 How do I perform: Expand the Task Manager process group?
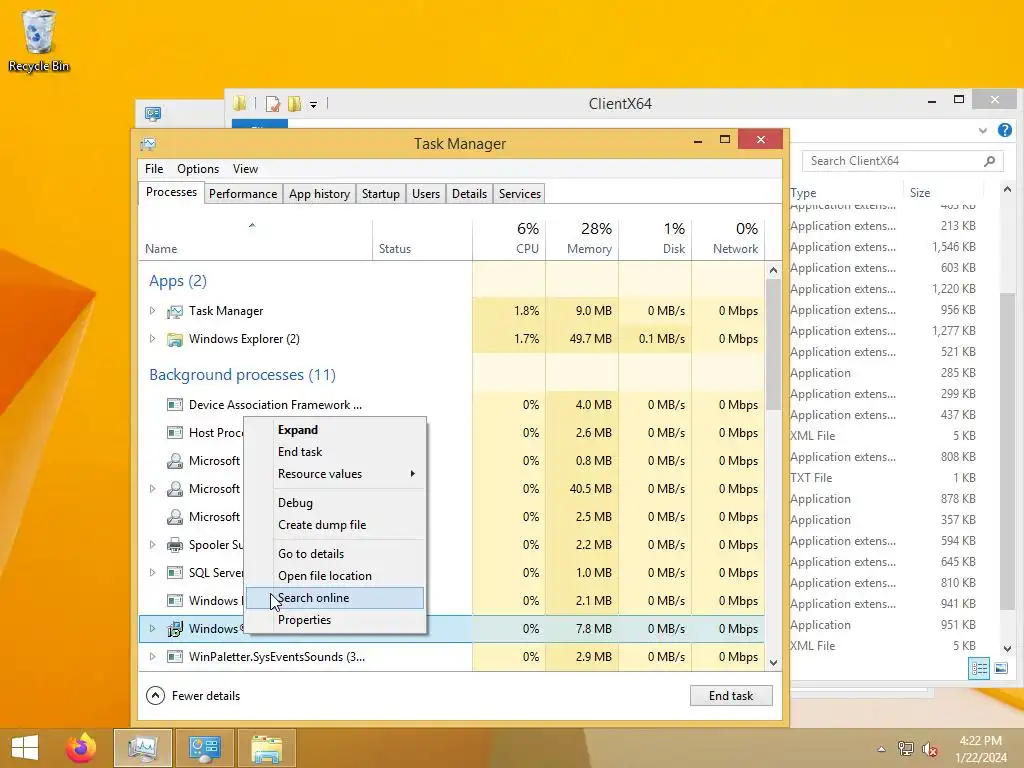tap(152, 311)
